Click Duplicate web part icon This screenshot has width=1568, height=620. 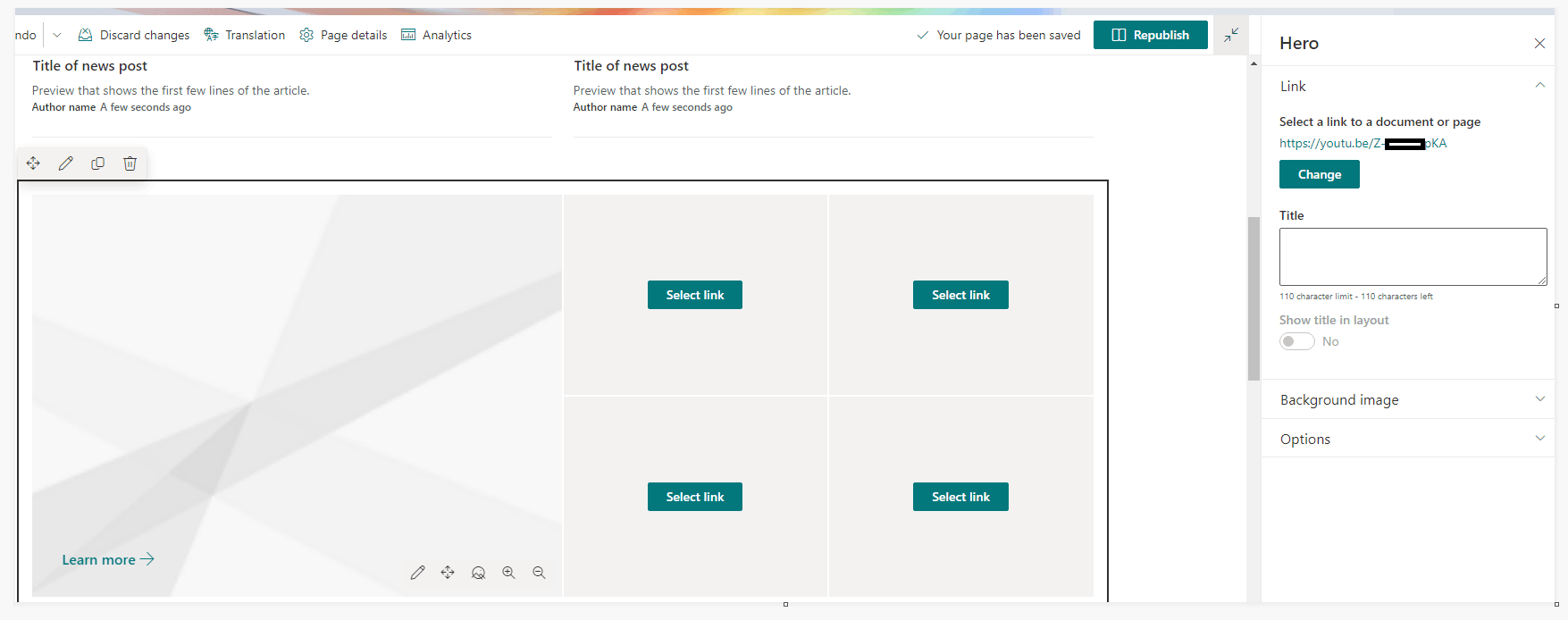tap(97, 163)
